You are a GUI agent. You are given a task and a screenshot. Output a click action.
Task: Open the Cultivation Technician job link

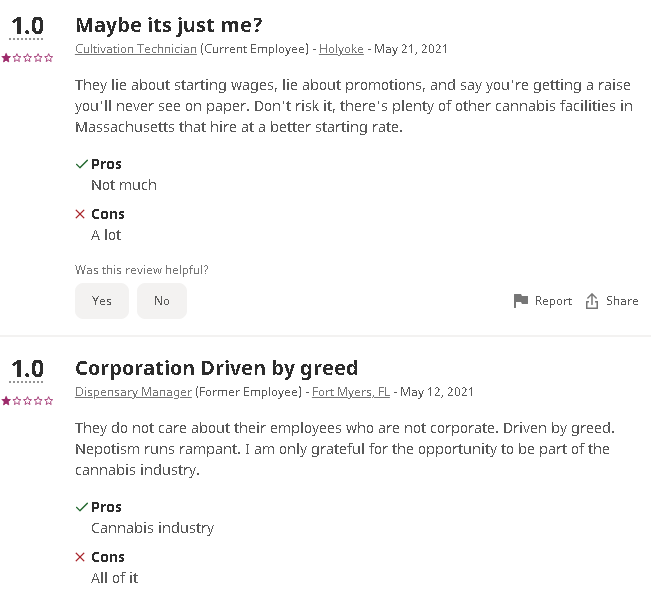[136, 49]
